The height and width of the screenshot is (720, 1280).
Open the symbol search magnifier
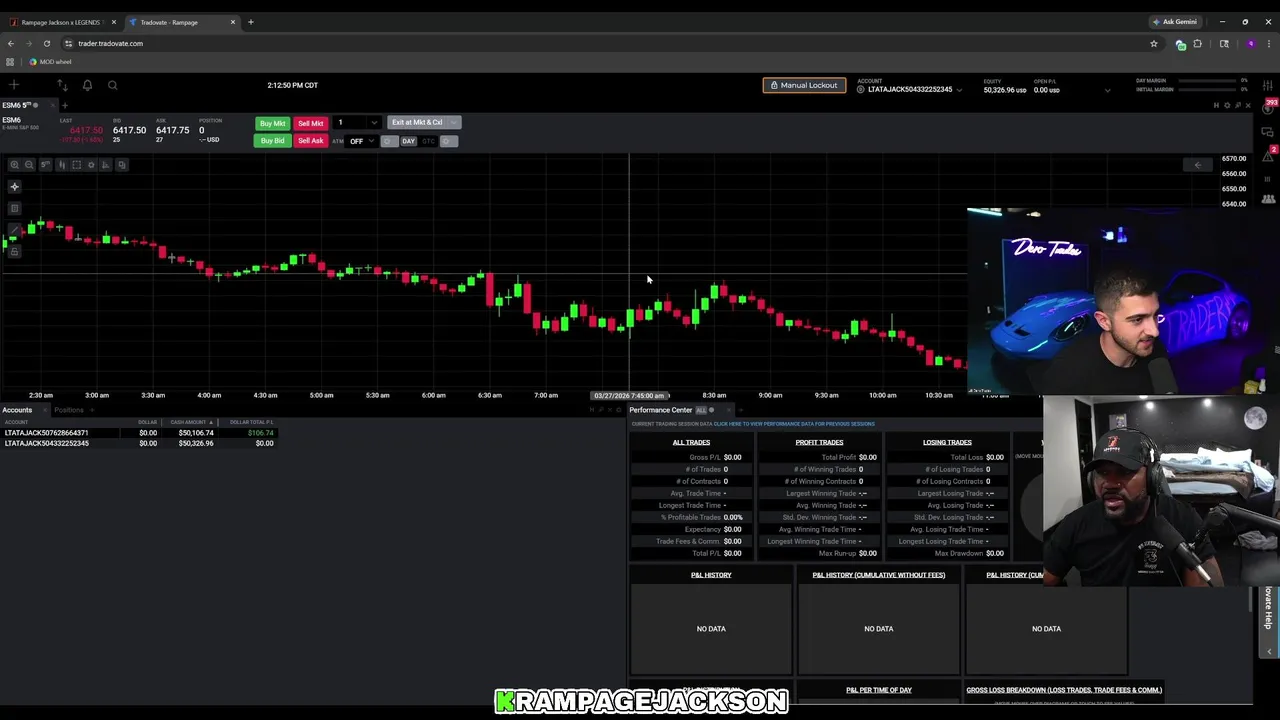pyautogui.click(x=112, y=85)
